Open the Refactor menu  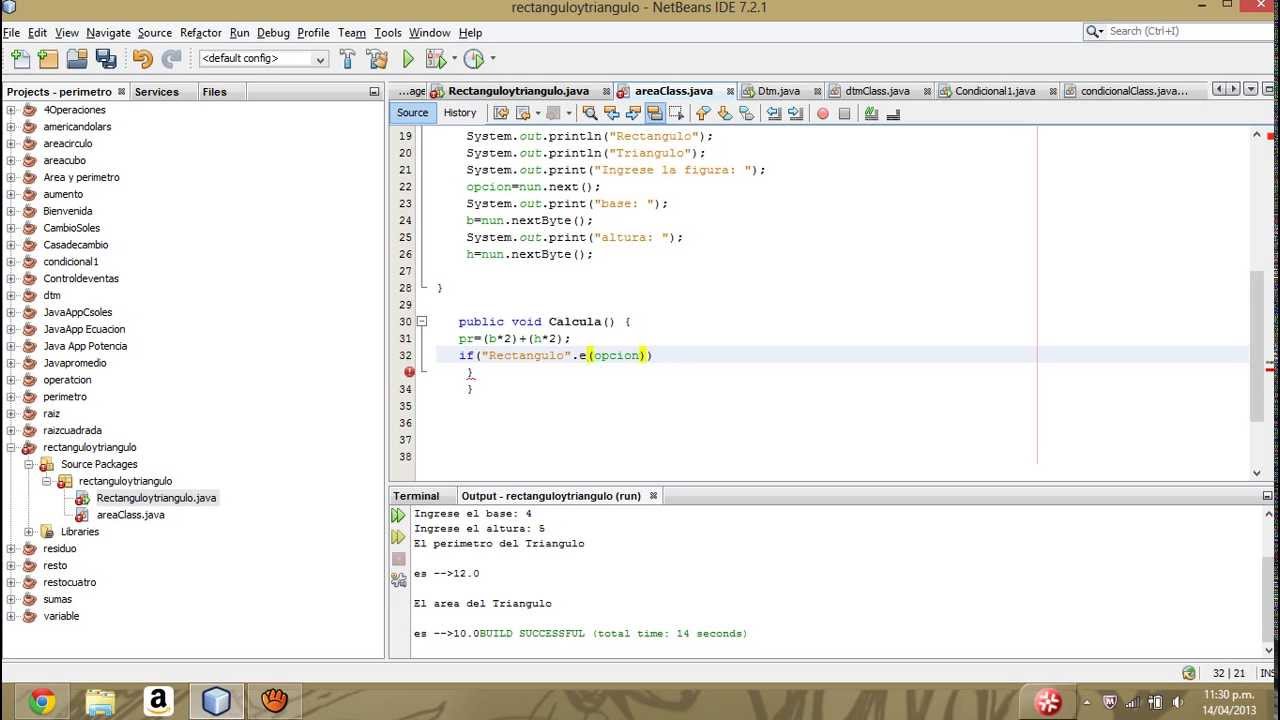201,33
